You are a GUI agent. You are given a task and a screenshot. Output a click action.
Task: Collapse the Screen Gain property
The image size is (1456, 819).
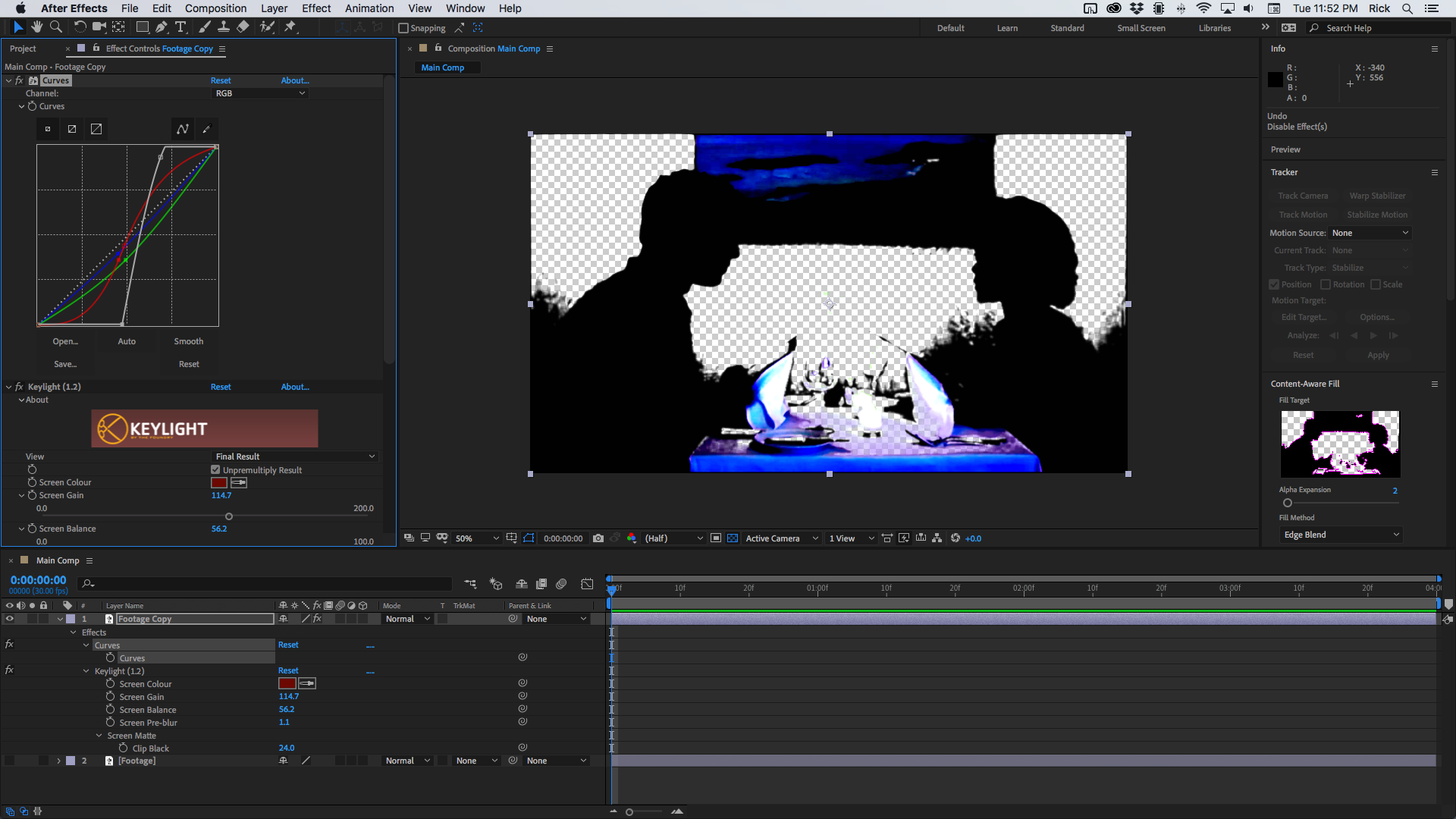22,495
